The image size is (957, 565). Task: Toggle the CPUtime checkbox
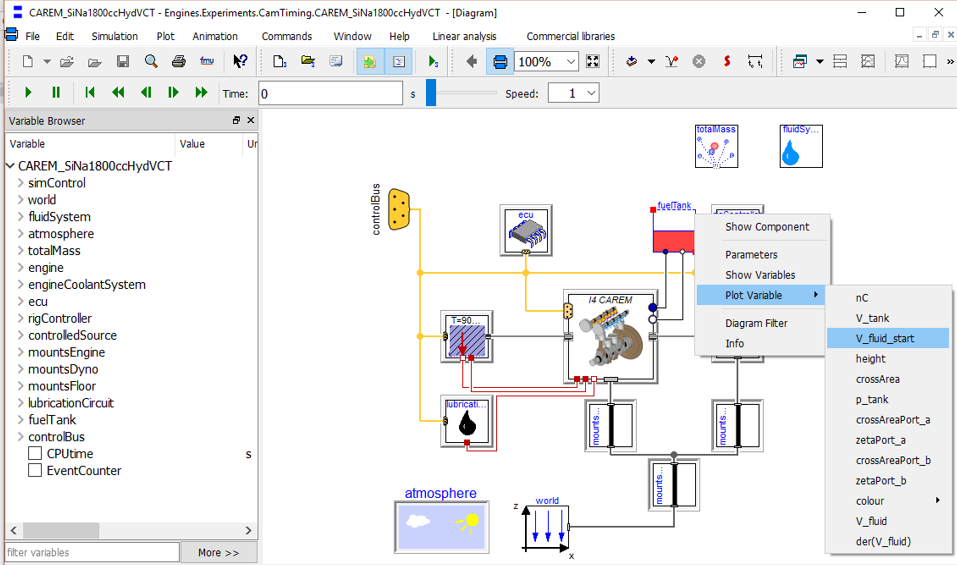click(x=35, y=453)
